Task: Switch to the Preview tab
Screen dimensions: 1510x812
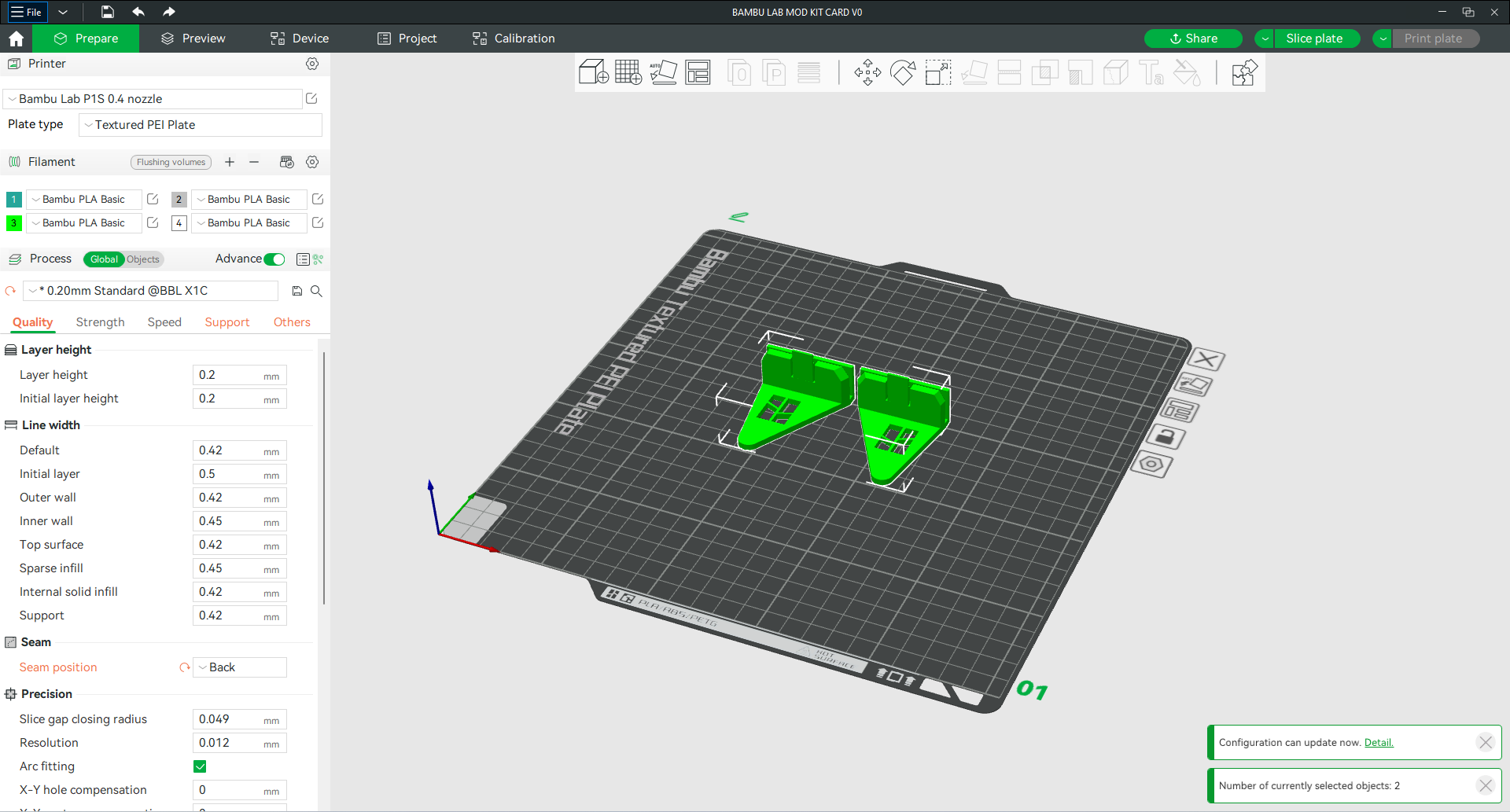Action: [193, 39]
